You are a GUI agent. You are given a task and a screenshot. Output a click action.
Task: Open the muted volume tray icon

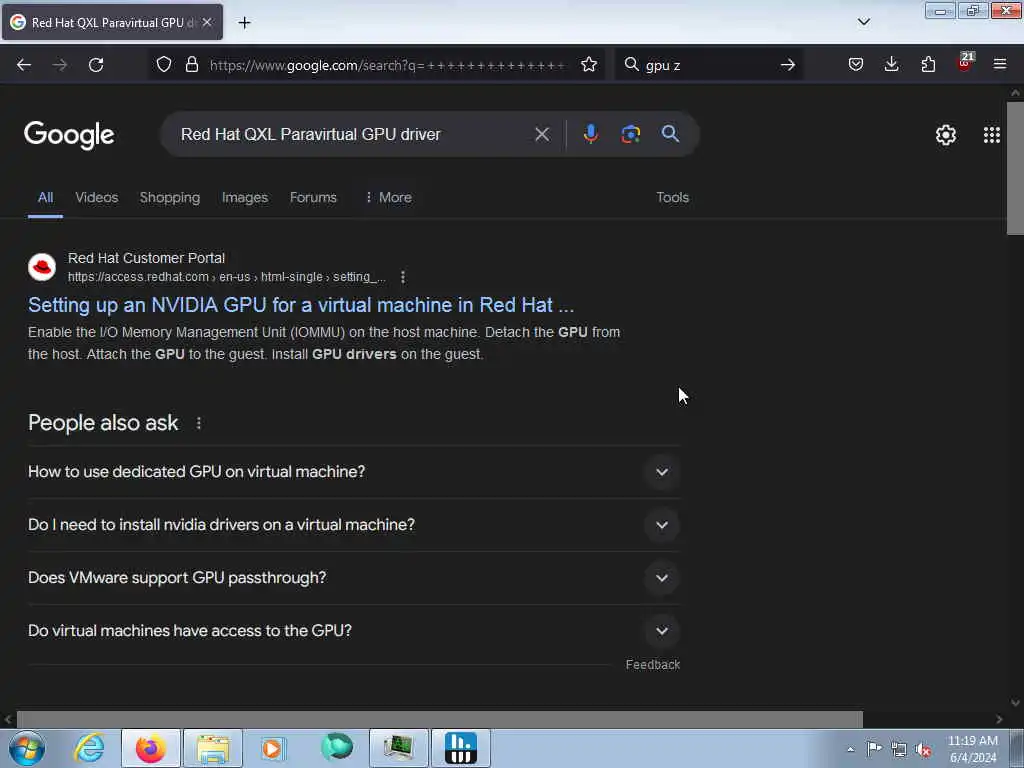point(923,749)
